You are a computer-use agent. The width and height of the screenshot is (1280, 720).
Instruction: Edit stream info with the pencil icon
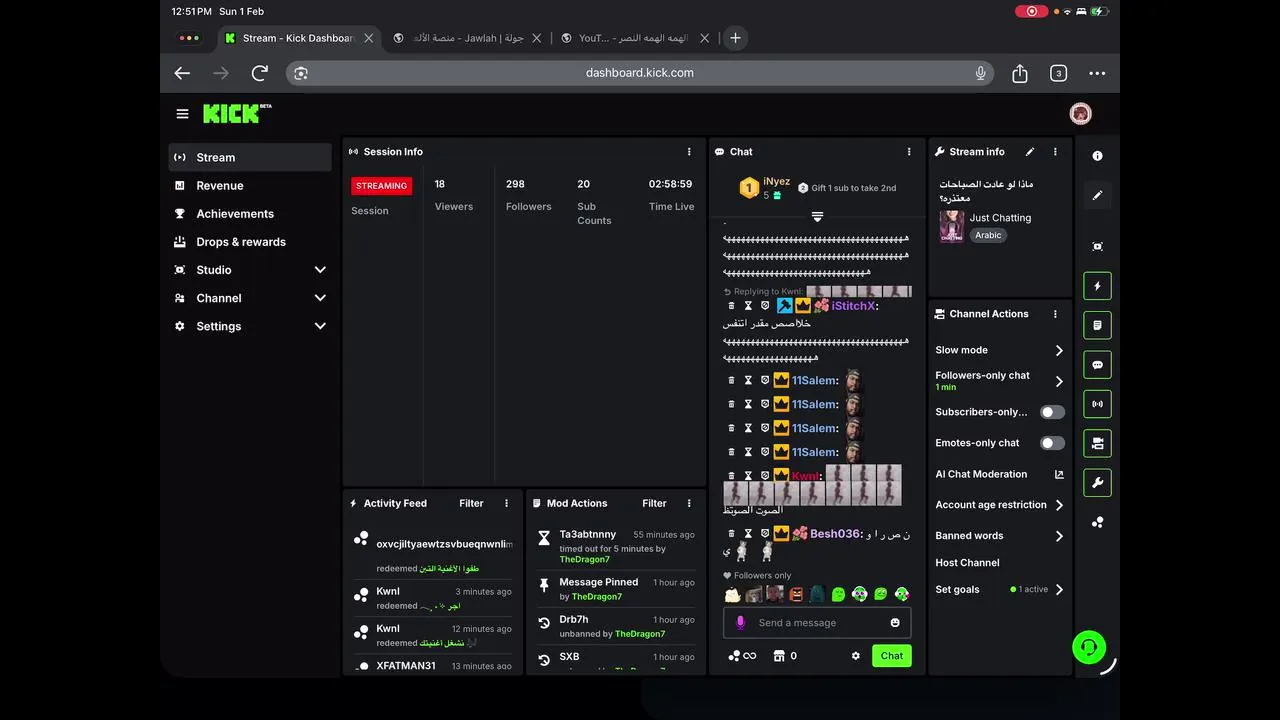tap(1030, 152)
